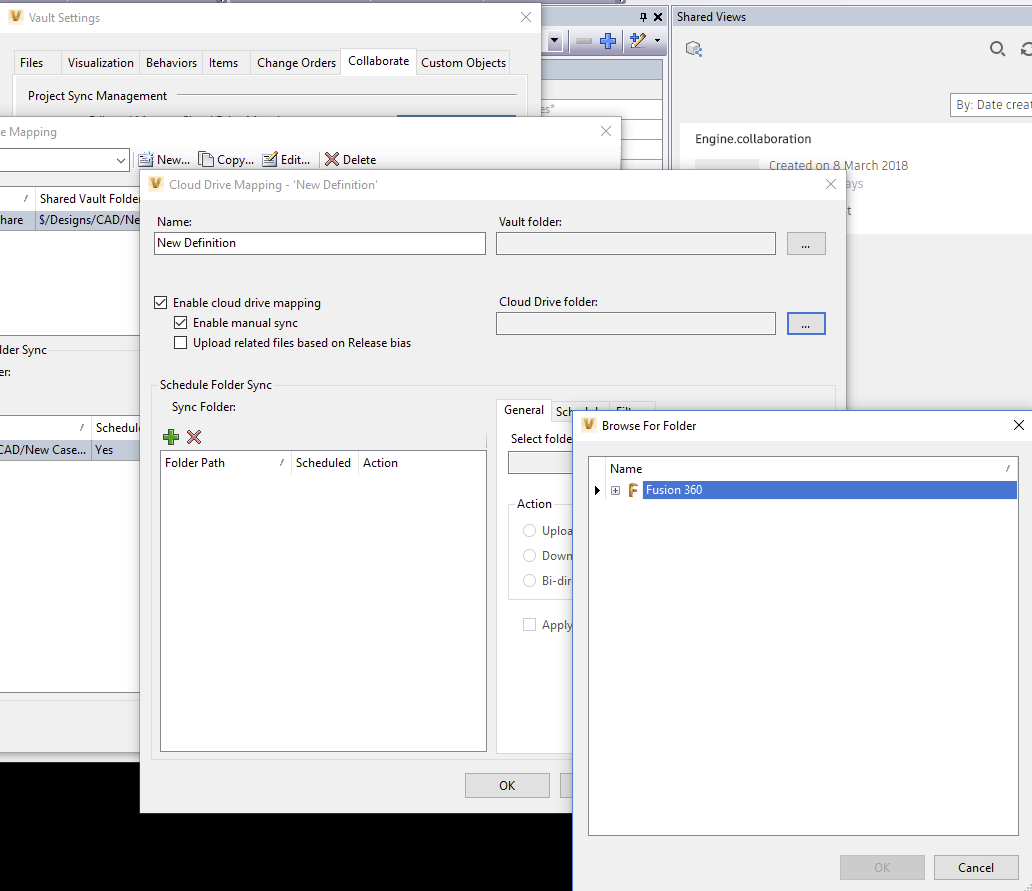Viewport: 1032px width, 891px height.
Task: Expand the Fusion 360 folder node
Action: (616, 490)
